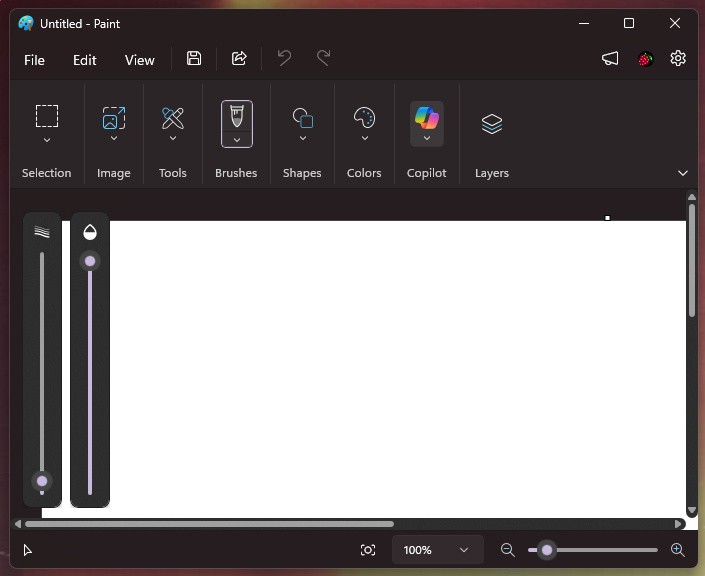The width and height of the screenshot is (705, 576).
Task: Click the horizontal scrollbar left arrow
Action: pyautogui.click(x=18, y=524)
